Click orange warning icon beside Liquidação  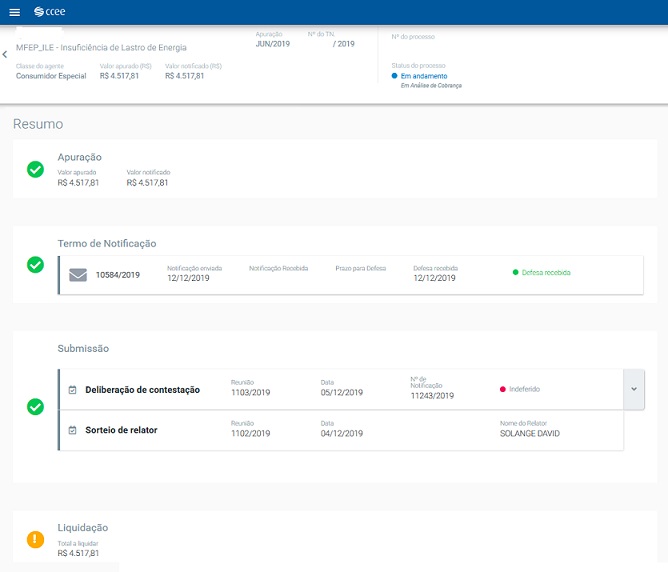pyautogui.click(x=35, y=540)
